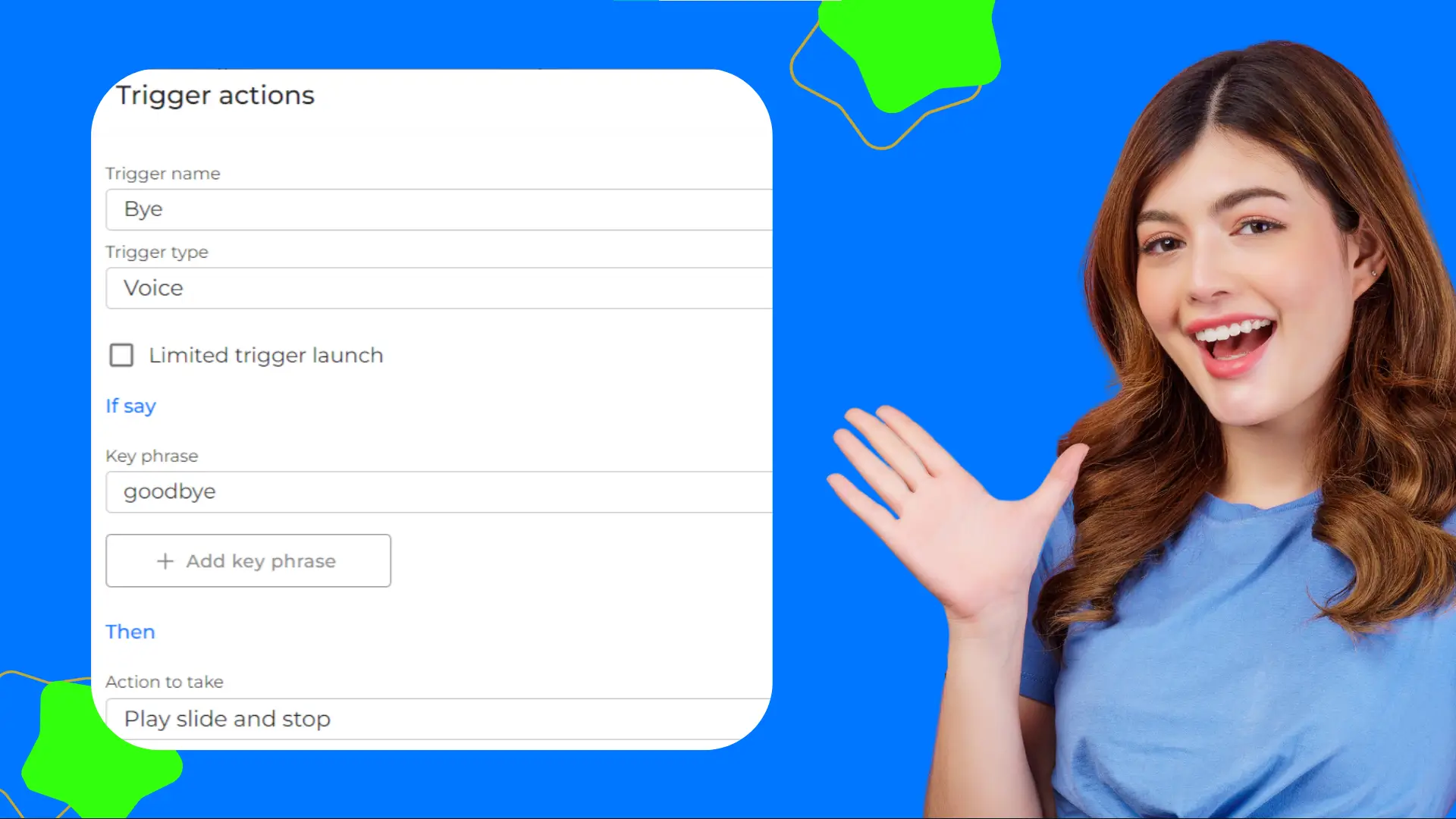This screenshot has height=819, width=1456.
Task: Select the If say section header
Action: (130, 406)
